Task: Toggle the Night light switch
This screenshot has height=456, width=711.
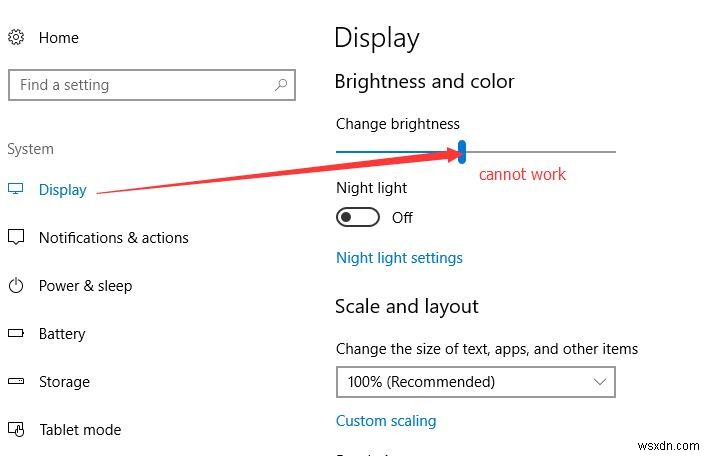Action: coord(358,217)
